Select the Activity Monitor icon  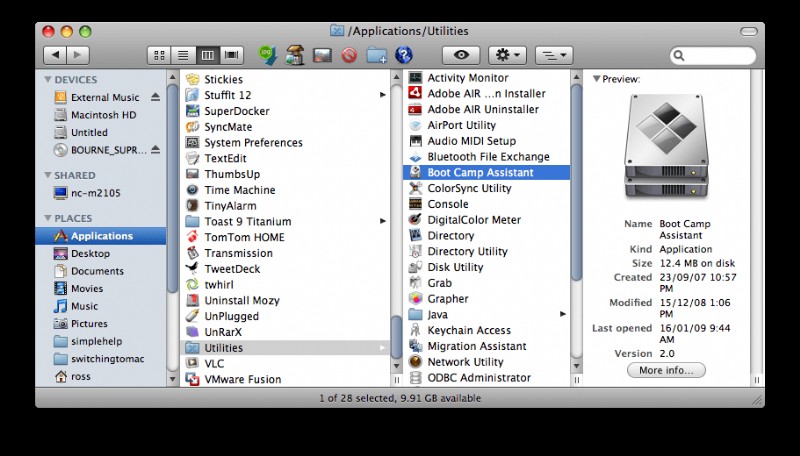pos(415,78)
